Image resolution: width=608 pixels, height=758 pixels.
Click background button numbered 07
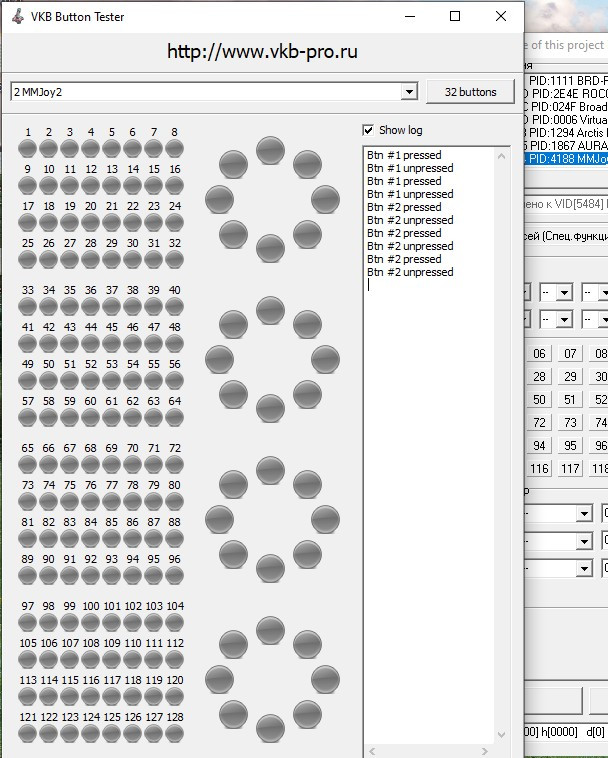tap(570, 353)
